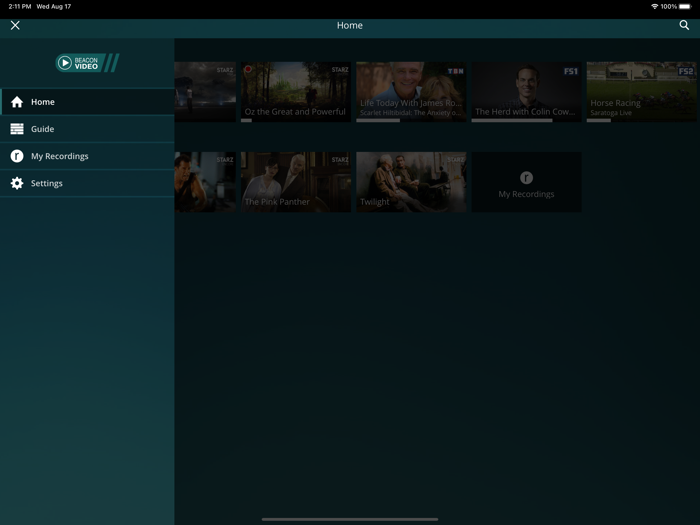Click the 2:11 PM clock in status bar
This screenshot has width=700, height=525.
pos(20,6)
